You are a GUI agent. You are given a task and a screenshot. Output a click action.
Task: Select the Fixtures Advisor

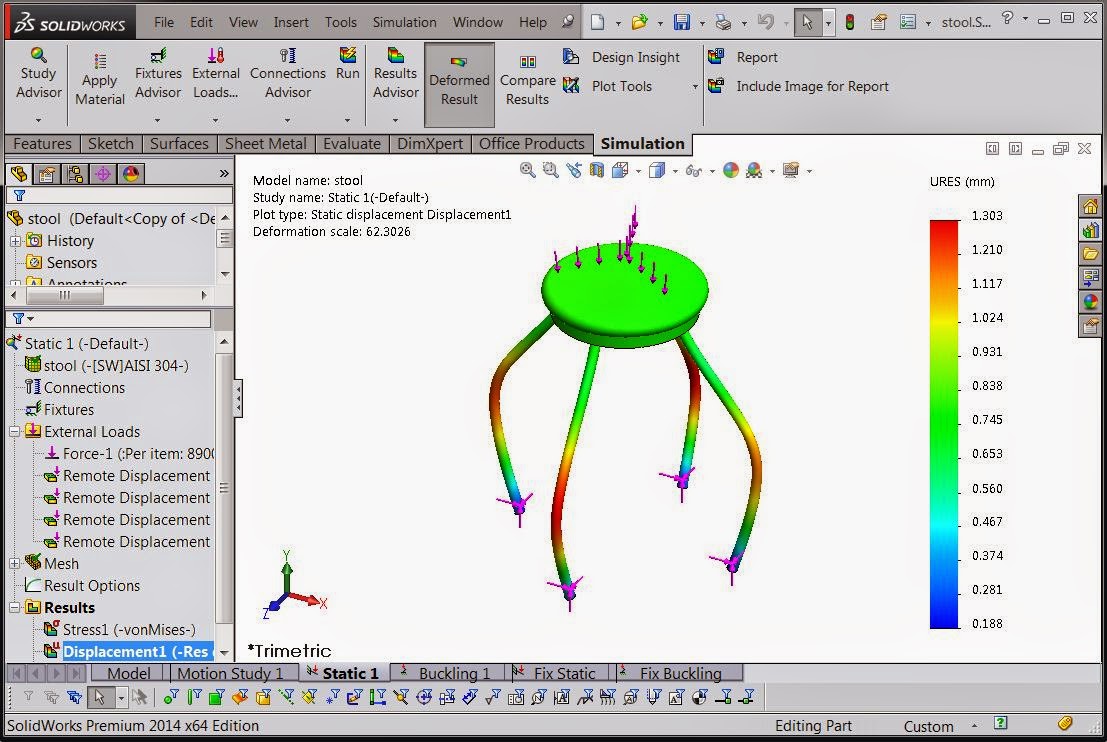coord(157,70)
